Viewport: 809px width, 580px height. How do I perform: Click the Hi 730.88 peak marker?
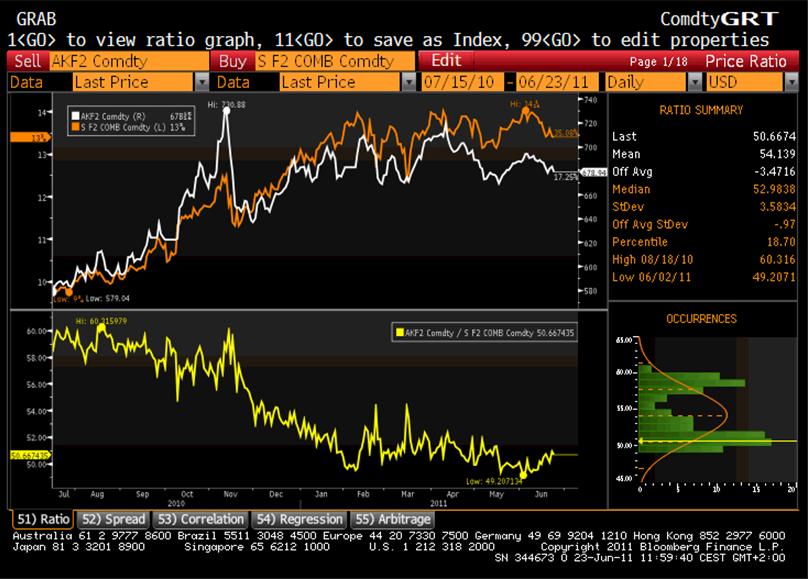227,110
